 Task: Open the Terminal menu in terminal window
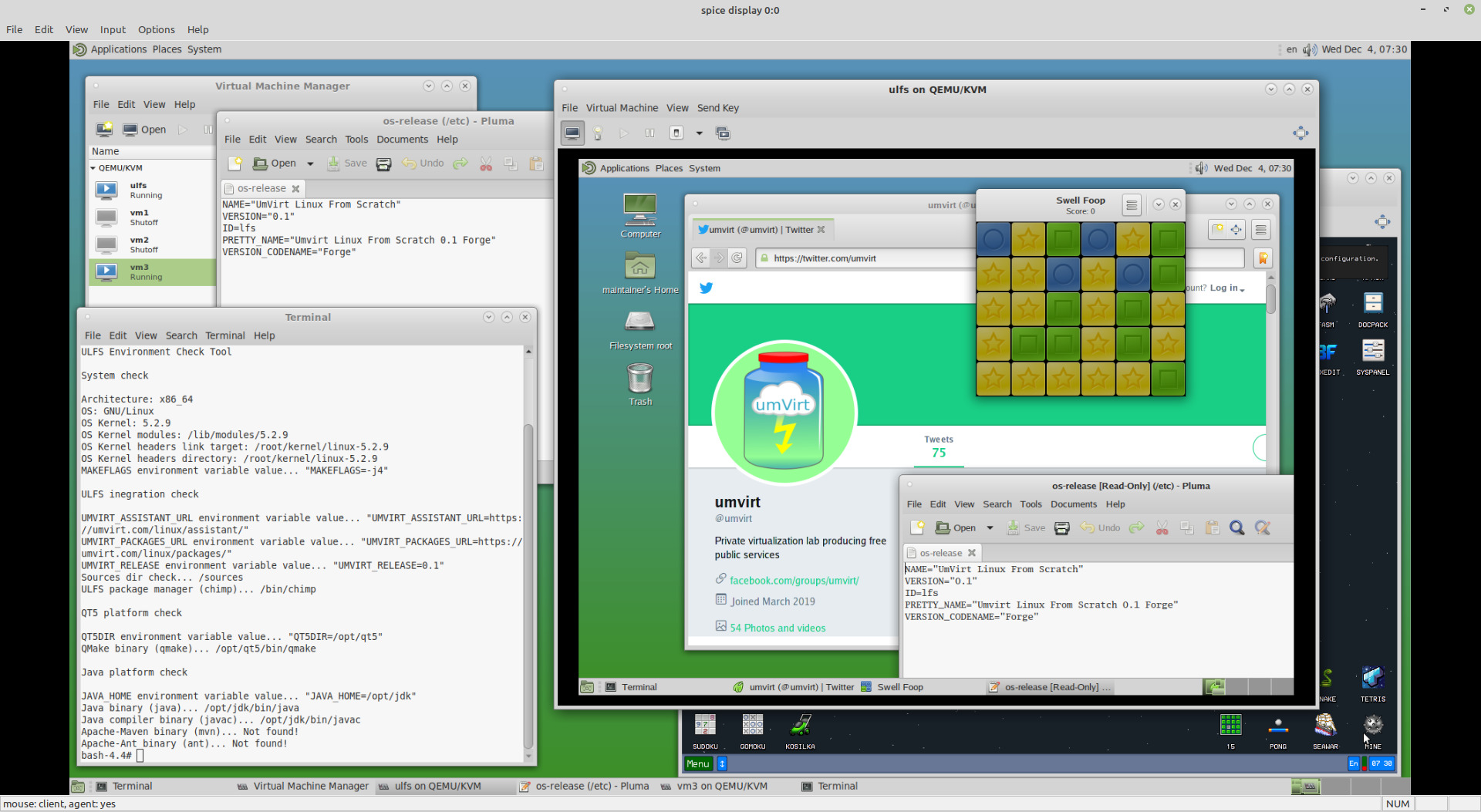click(x=224, y=335)
